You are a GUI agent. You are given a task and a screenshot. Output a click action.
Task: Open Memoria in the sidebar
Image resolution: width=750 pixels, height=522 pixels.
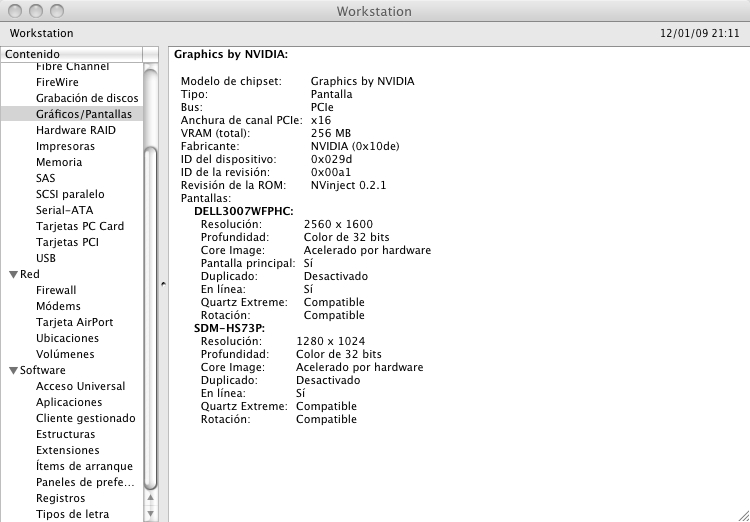(59, 162)
